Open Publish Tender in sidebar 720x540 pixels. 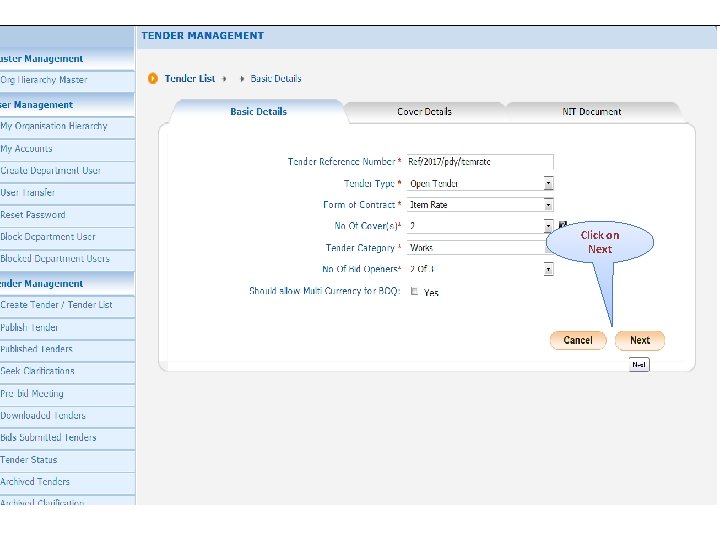point(67,327)
